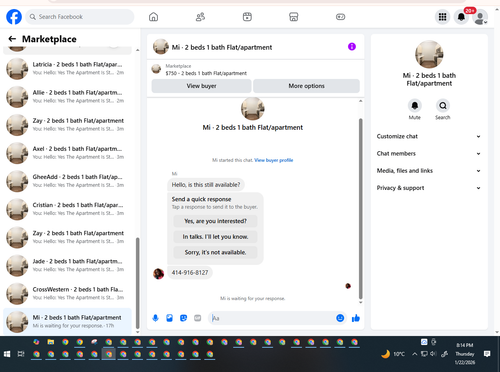Open the Windows Start menu
The height and width of the screenshot is (372, 500).
click(7, 354)
